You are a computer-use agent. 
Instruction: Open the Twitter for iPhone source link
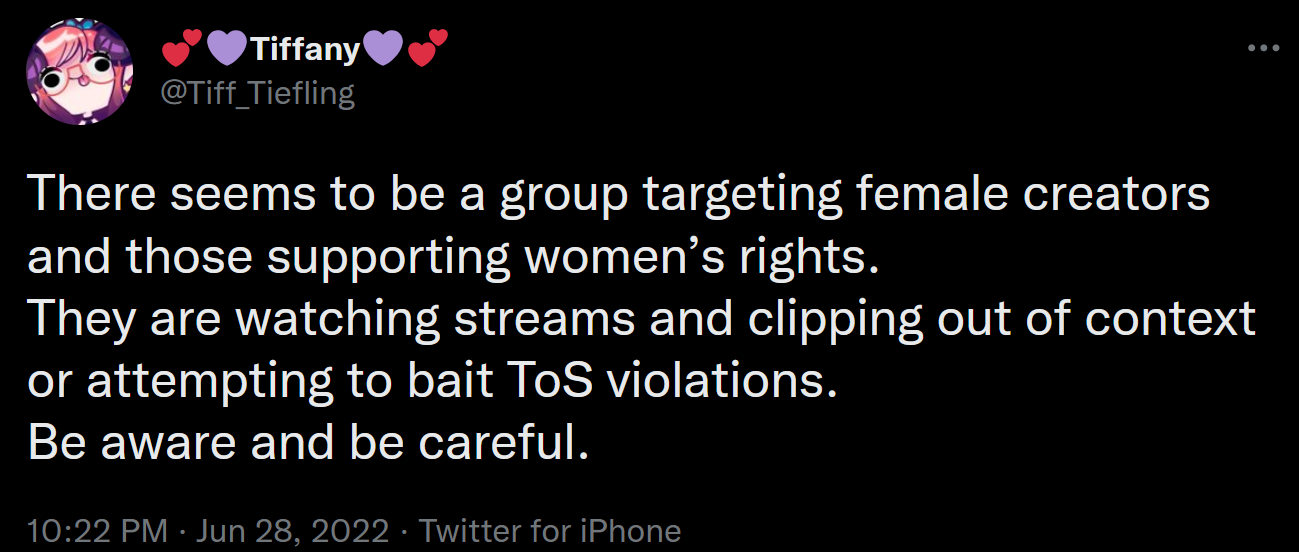[550, 530]
